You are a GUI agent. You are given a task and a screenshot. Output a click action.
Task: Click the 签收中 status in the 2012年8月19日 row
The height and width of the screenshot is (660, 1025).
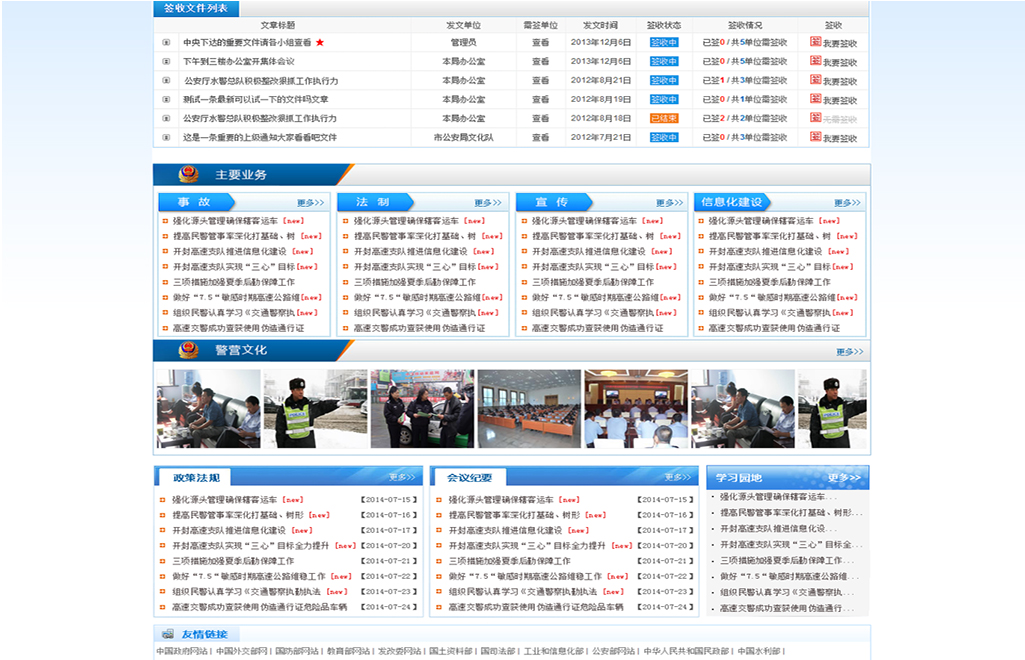[664, 100]
